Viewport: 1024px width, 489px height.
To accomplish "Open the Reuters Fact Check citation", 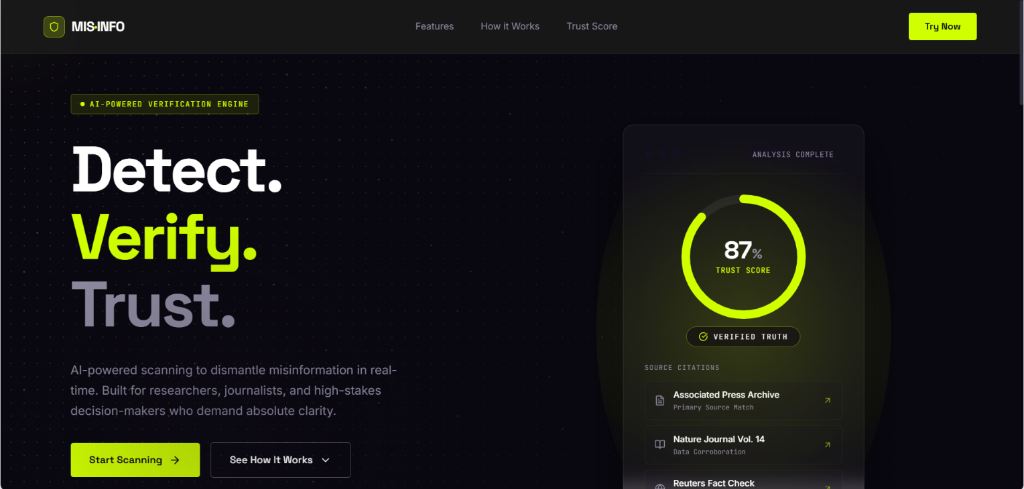I will click(743, 482).
